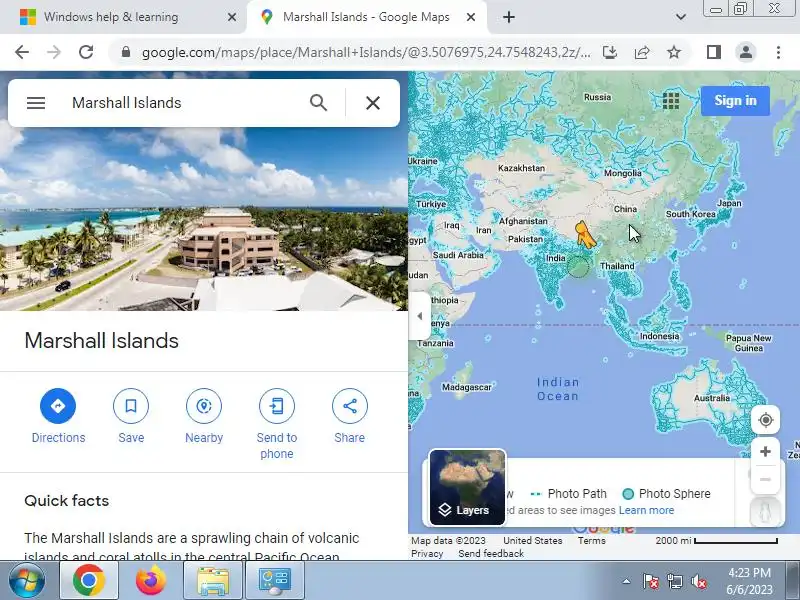Screen dimensions: 800x600
Task: Open the Layers map selector
Action: tap(467, 487)
